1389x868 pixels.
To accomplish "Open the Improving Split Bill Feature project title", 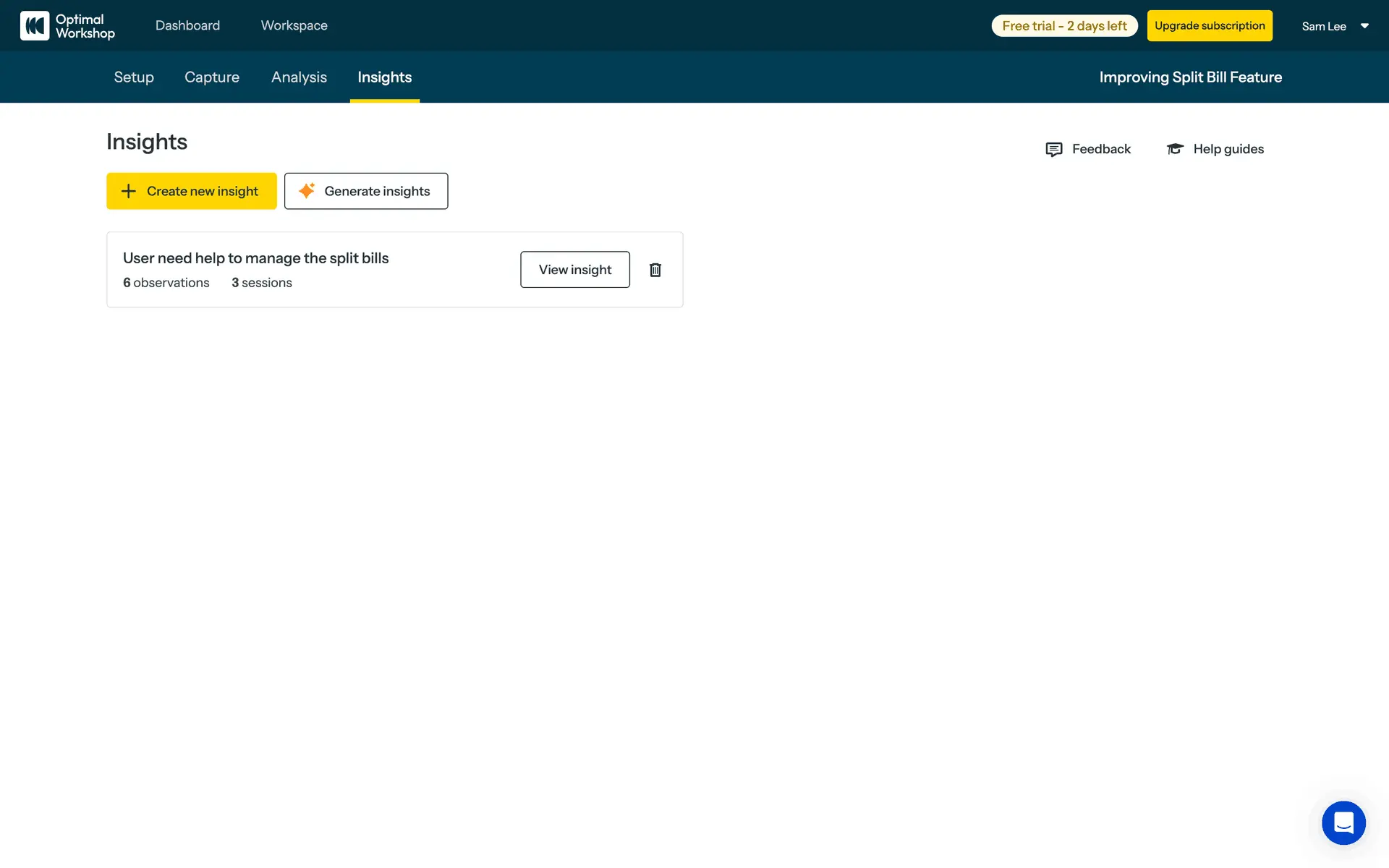I will 1190,77.
